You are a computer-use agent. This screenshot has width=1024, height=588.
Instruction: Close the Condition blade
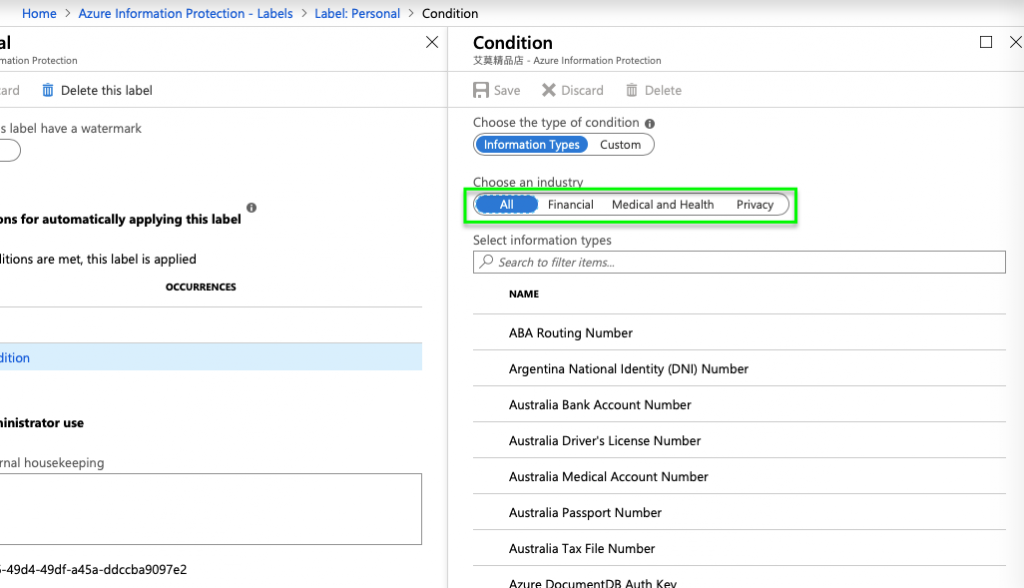tap(1016, 42)
